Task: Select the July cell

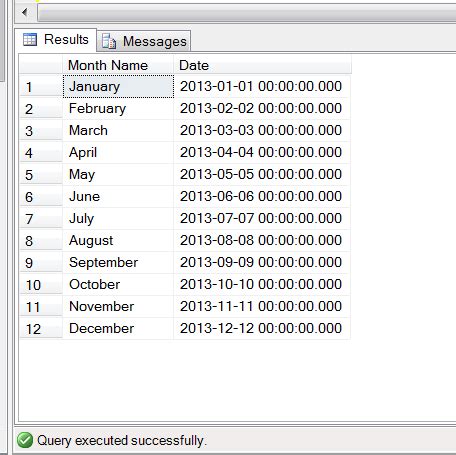Action: coord(118,219)
